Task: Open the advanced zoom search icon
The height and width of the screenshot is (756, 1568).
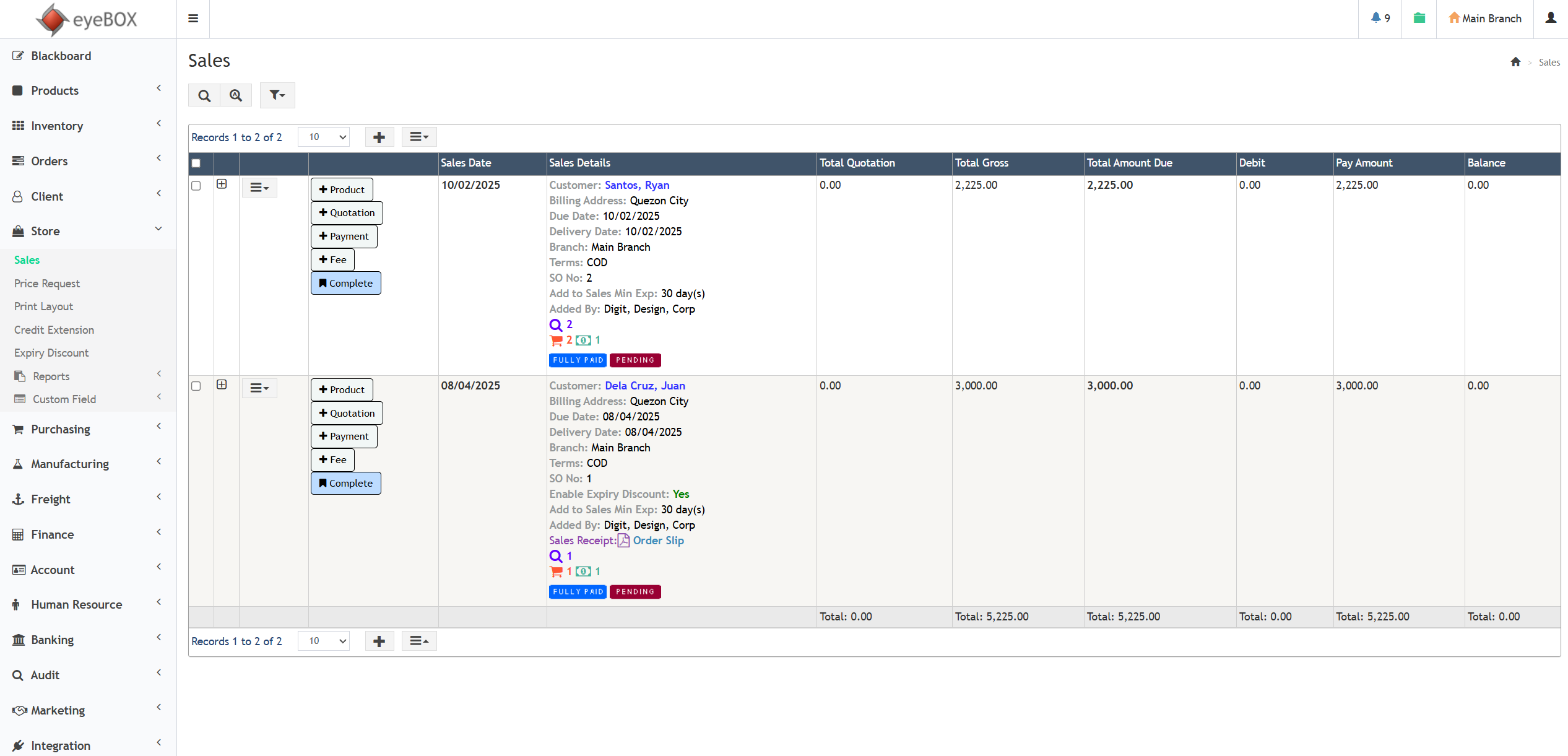Action: tap(236, 95)
